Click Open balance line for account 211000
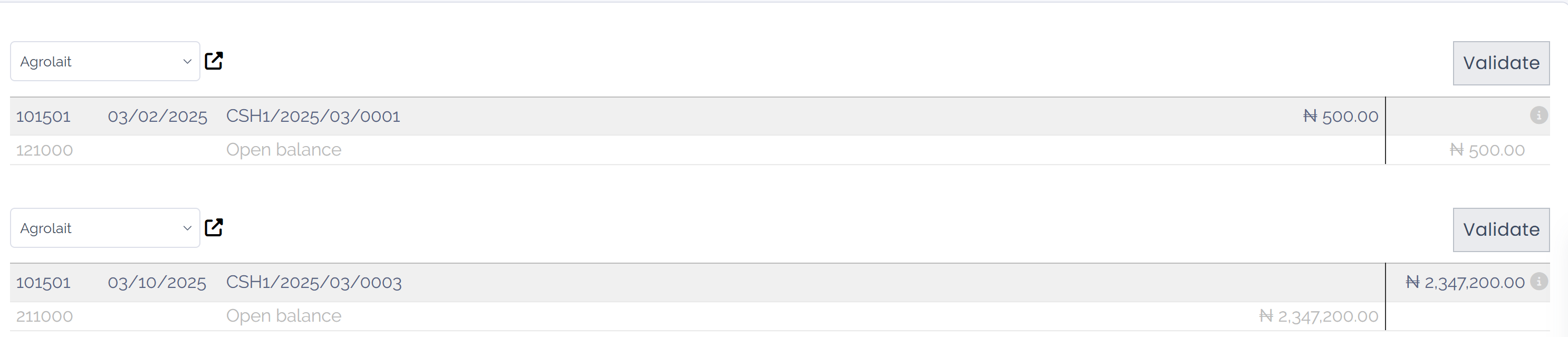The image size is (1568, 337). tap(284, 316)
